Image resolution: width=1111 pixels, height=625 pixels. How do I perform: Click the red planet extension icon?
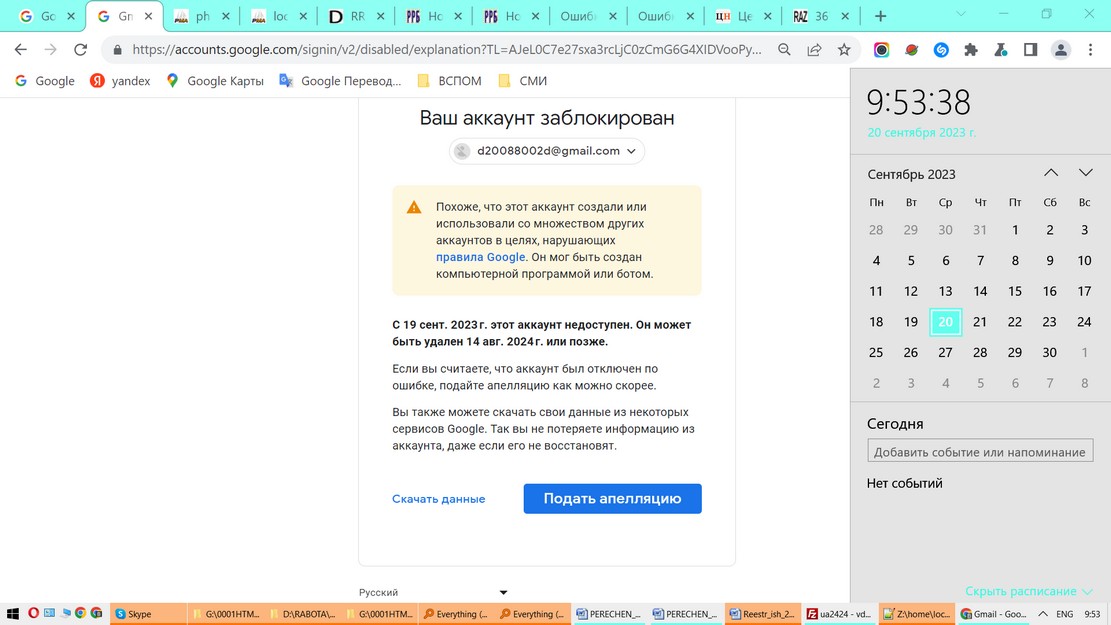pyautogui.click(x=911, y=50)
